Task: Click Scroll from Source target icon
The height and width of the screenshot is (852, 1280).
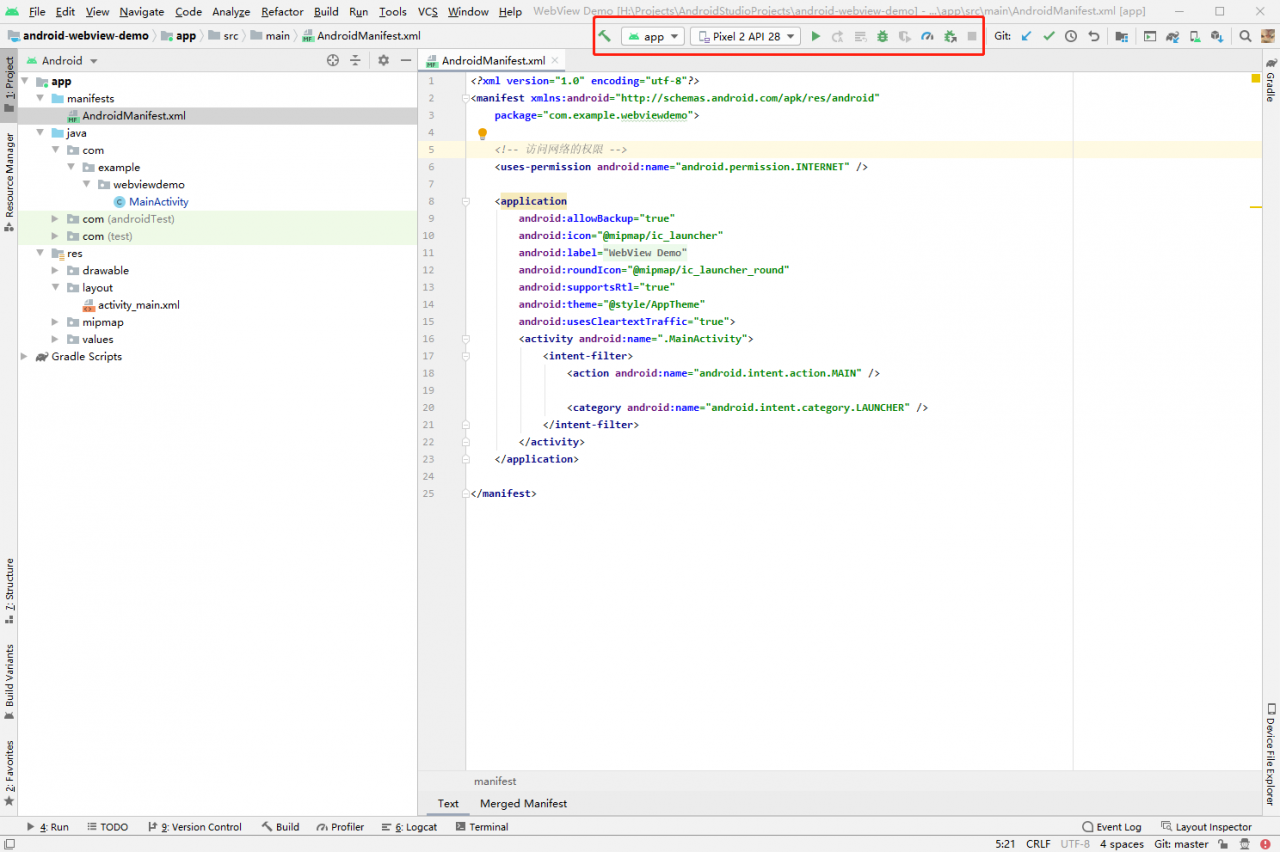Action: pos(333,60)
